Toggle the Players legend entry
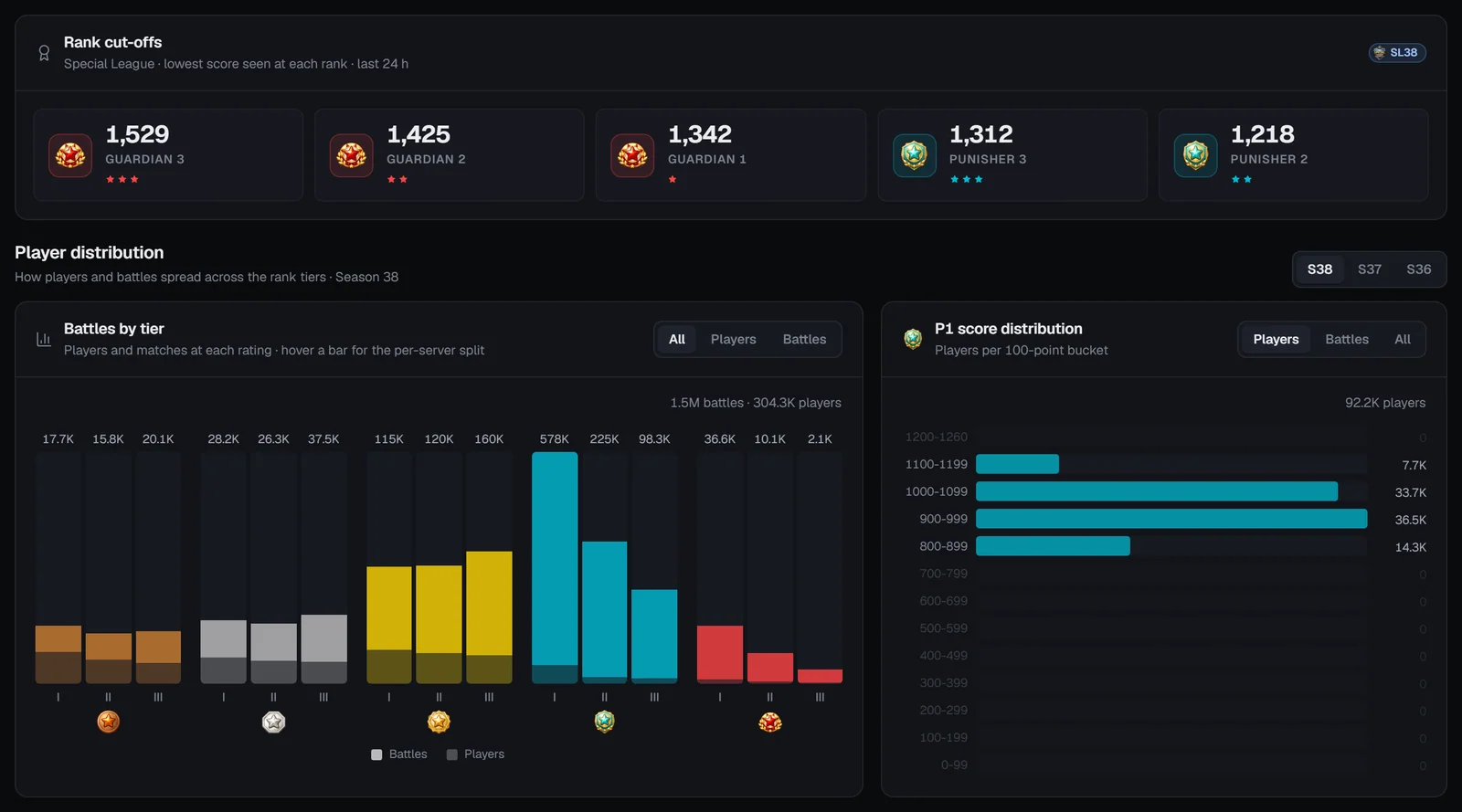1462x812 pixels. pyautogui.click(x=475, y=754)
